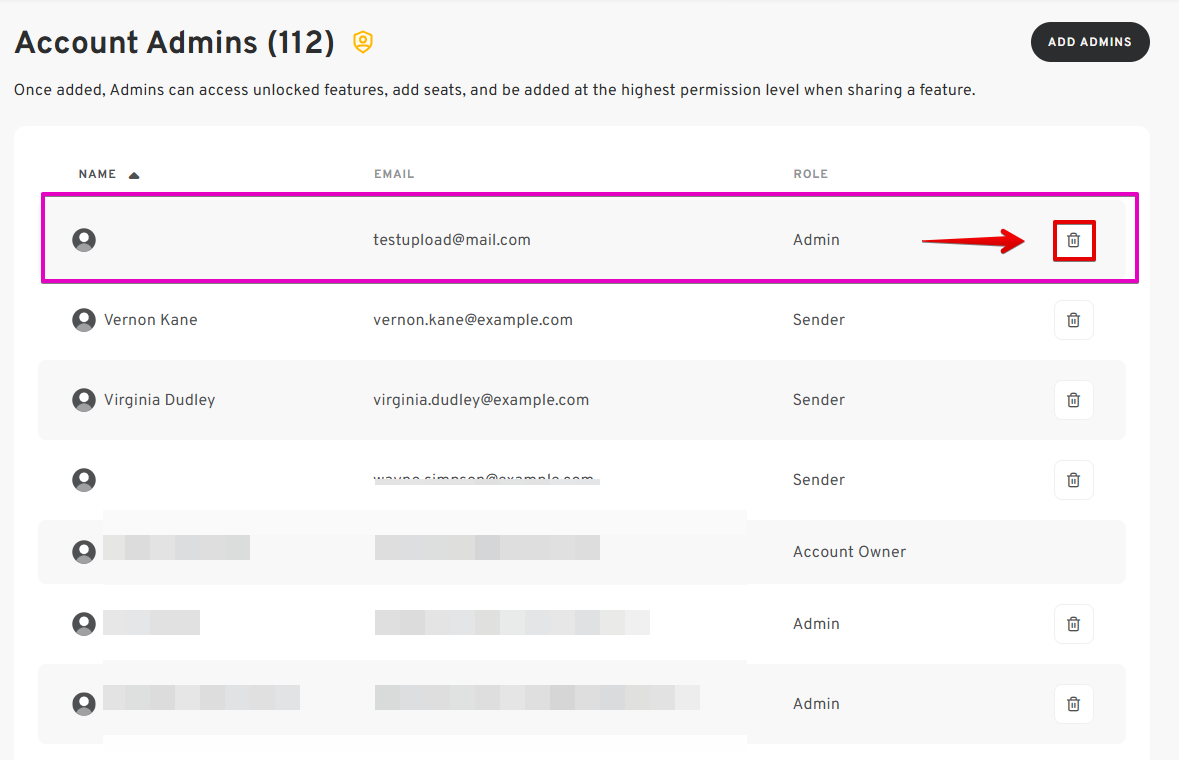Viewport: 1179px width, 760px height.
Task: Toggle the sort arrow next to NAME
Action: click(x=134, y=175)
